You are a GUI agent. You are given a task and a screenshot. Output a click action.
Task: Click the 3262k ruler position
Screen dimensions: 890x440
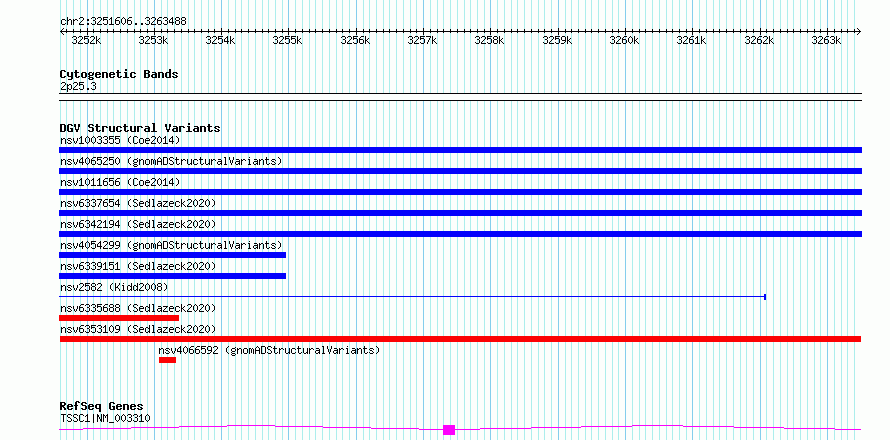point(759,40)
